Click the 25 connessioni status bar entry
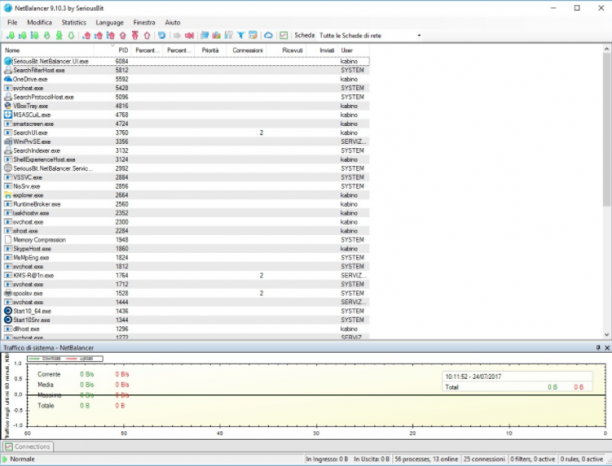Image resolution: width=612 pixels, height=466 pixels. click(x=484, y=459)
